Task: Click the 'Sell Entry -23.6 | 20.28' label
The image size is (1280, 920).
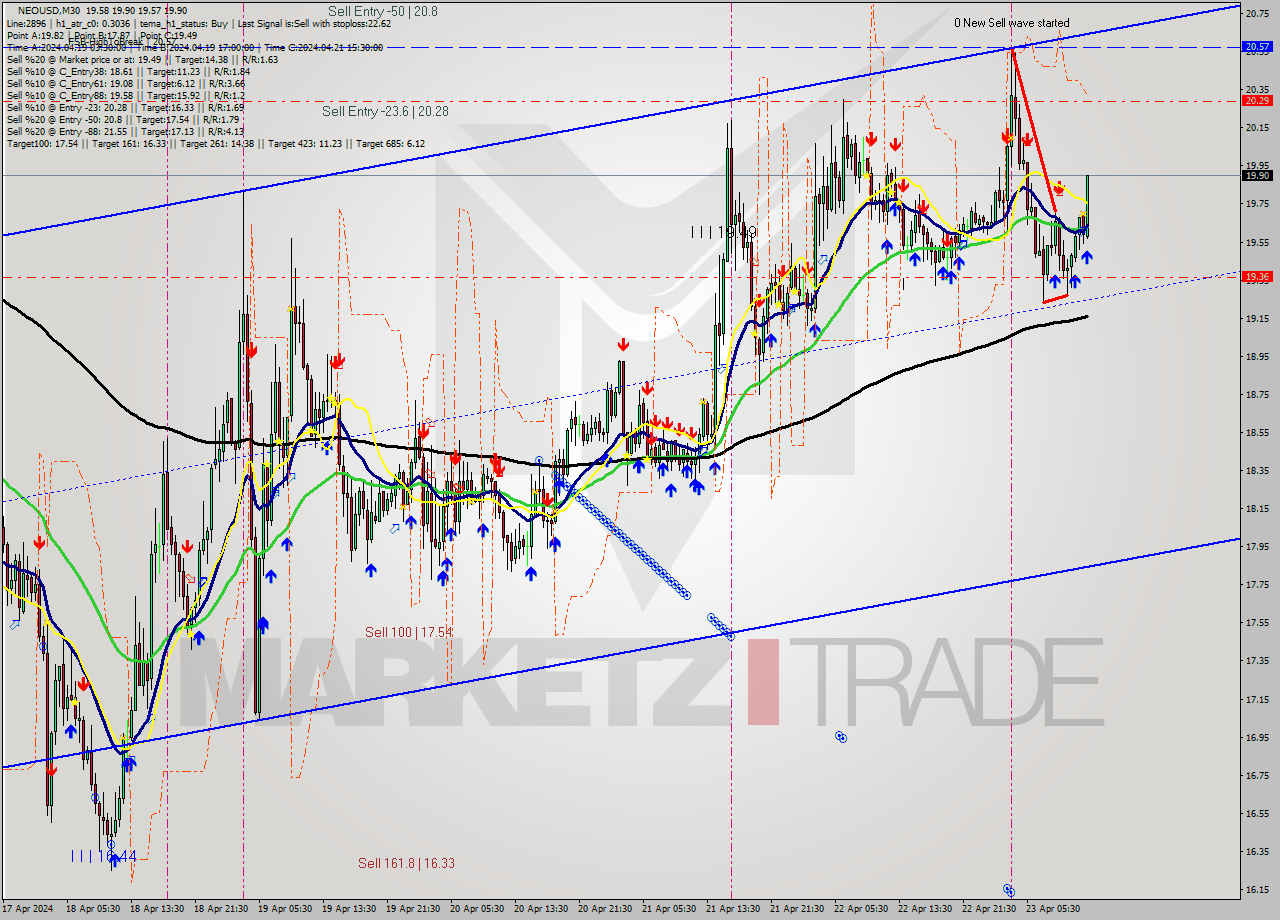Action: (x=385, y=111)
